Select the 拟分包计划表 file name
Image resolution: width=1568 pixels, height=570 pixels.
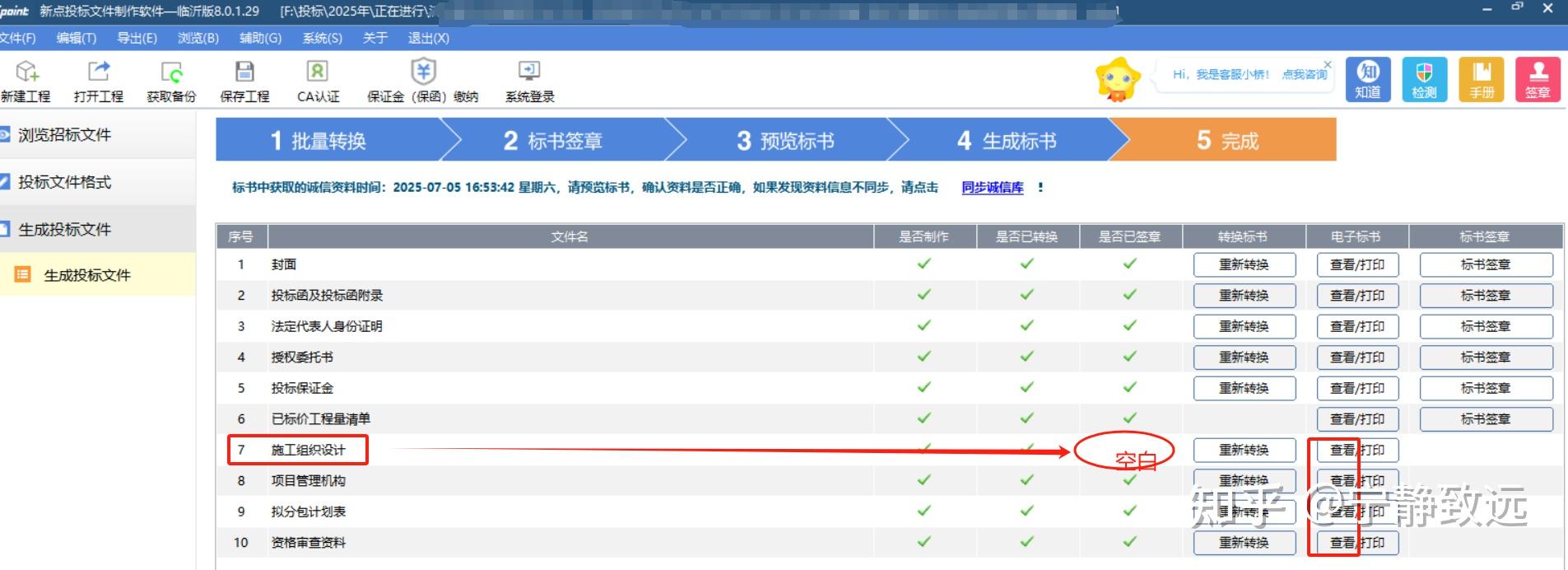(x=309, y=512)
